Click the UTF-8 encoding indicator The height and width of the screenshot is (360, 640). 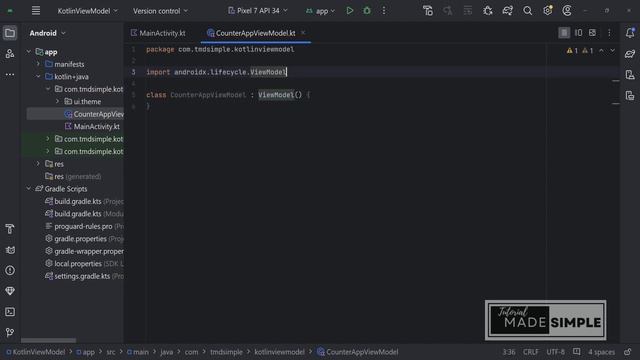[x=556, y=352]
